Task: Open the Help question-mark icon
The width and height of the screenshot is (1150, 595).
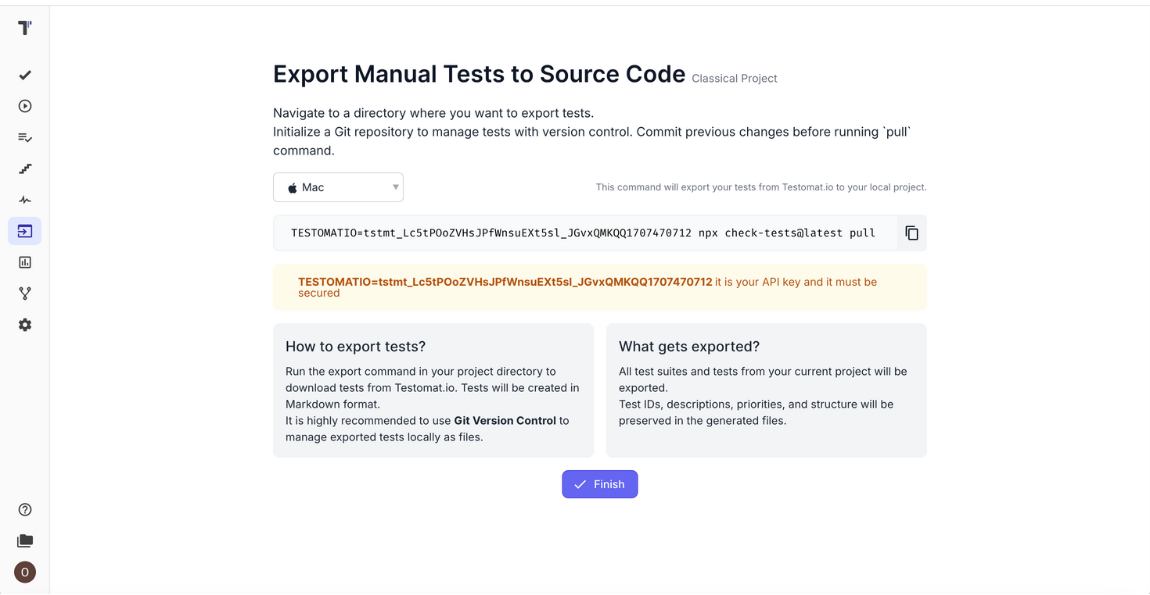Action: point(25,510)
